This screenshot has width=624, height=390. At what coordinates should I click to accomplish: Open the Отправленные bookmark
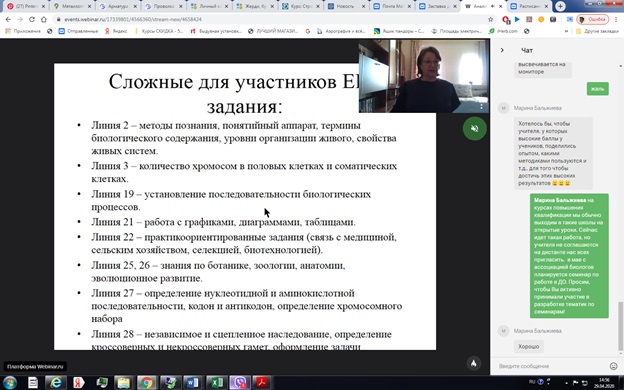coord(78,31)
